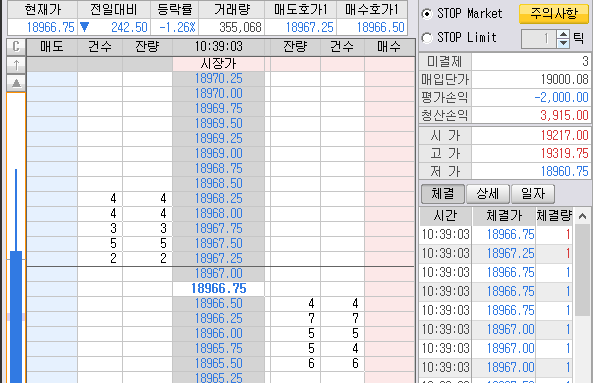The height and width of the screenshot is (383, 593).
Task: Click the 매입단가 value 19000.08
Action: point(565,80)
